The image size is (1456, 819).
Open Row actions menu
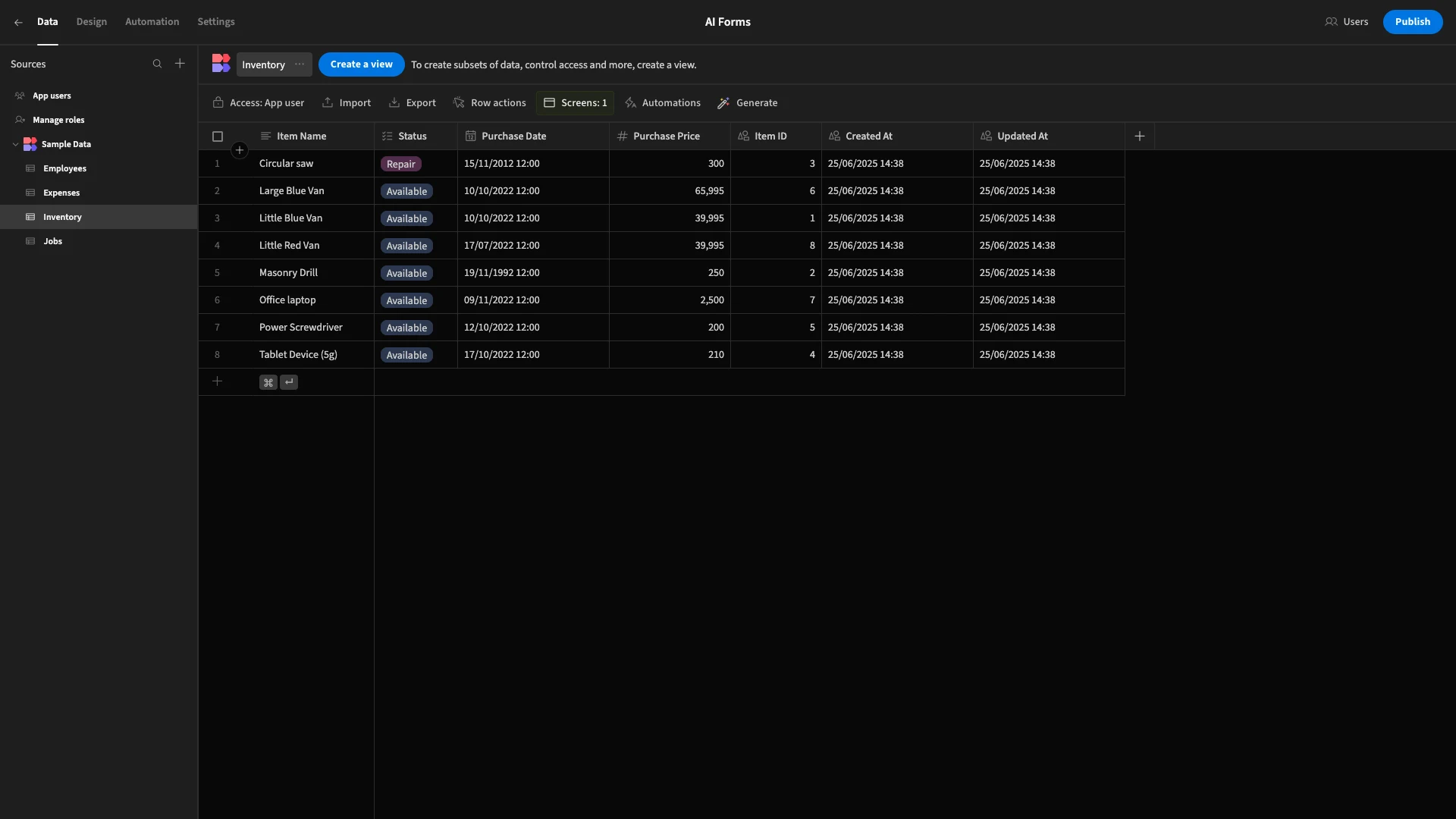point(489,103)
